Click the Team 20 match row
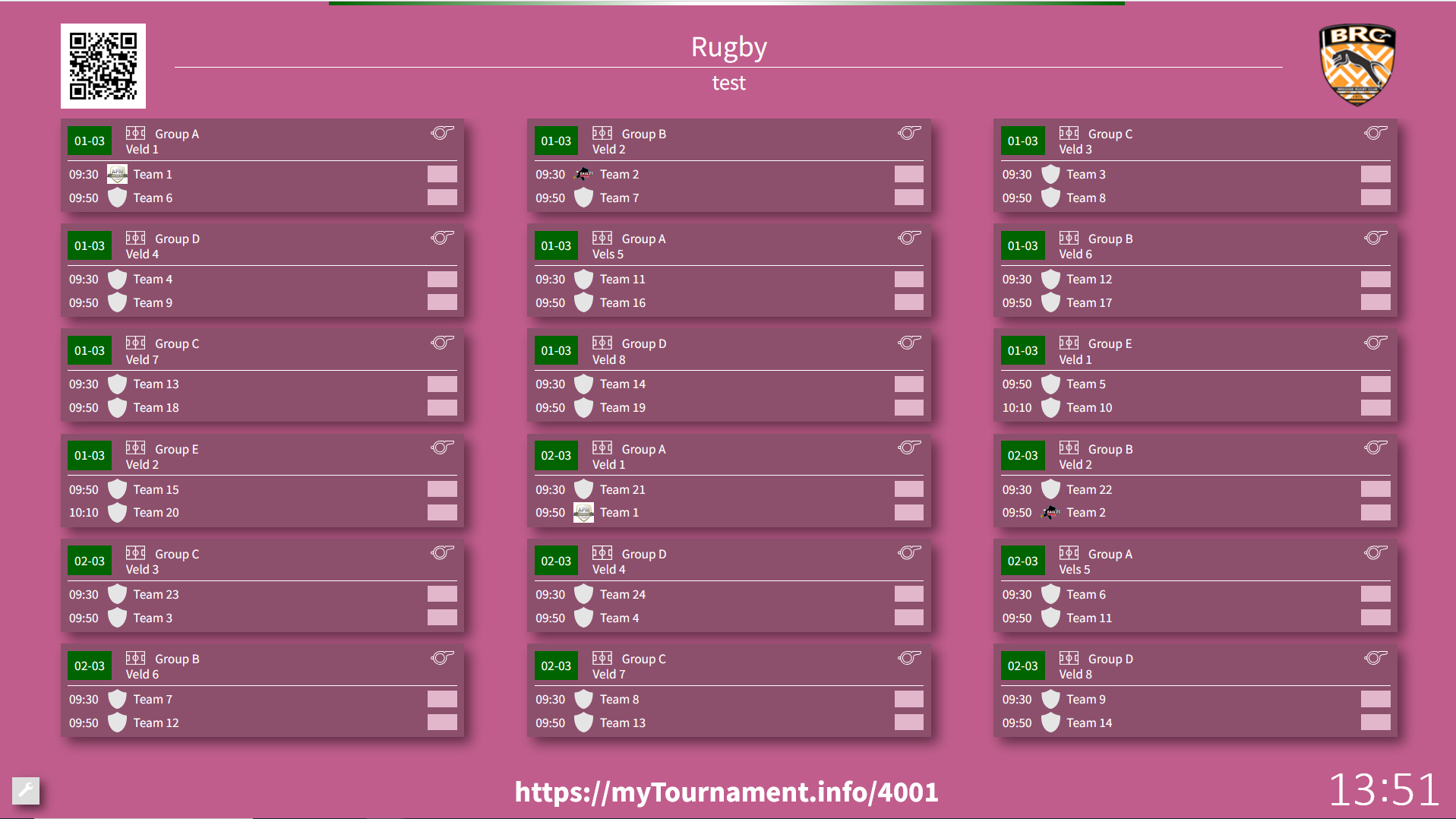 click(262, 513)
